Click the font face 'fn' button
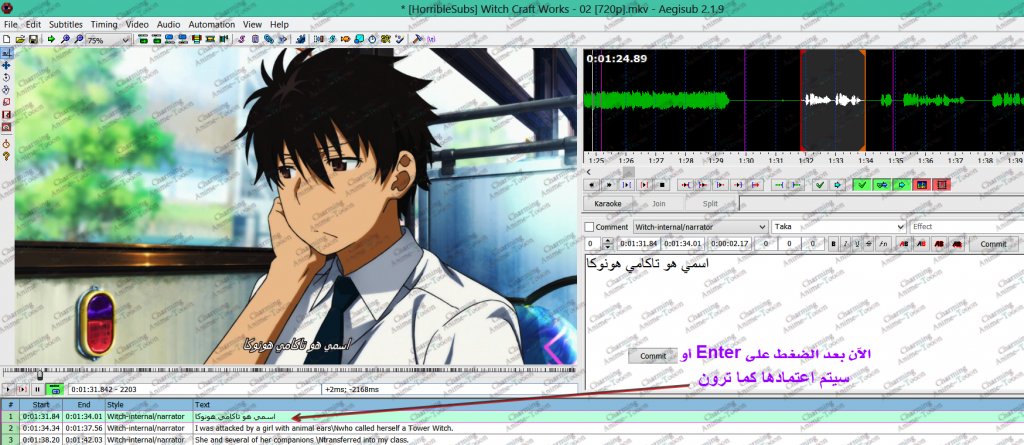 (x=882, y=243)
